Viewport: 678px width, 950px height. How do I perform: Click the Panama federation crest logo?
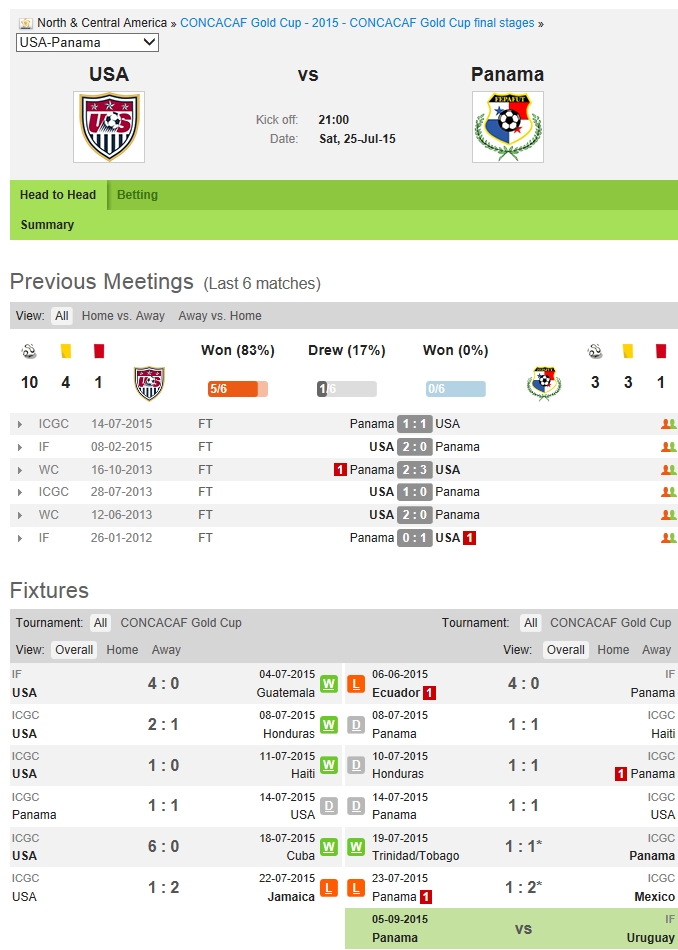[508, 127]
